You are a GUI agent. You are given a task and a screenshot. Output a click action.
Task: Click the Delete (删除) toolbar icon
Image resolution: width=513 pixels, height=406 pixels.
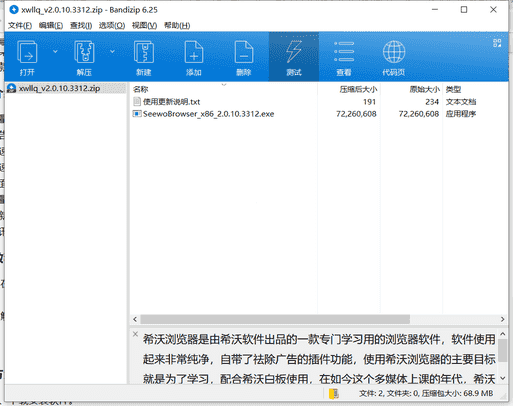coord(244,52)
